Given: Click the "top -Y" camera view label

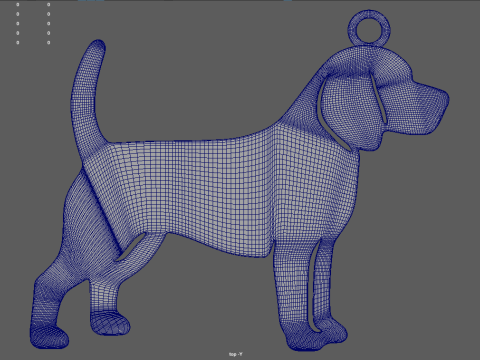Looking at the screenshot, I should (236, 354).
